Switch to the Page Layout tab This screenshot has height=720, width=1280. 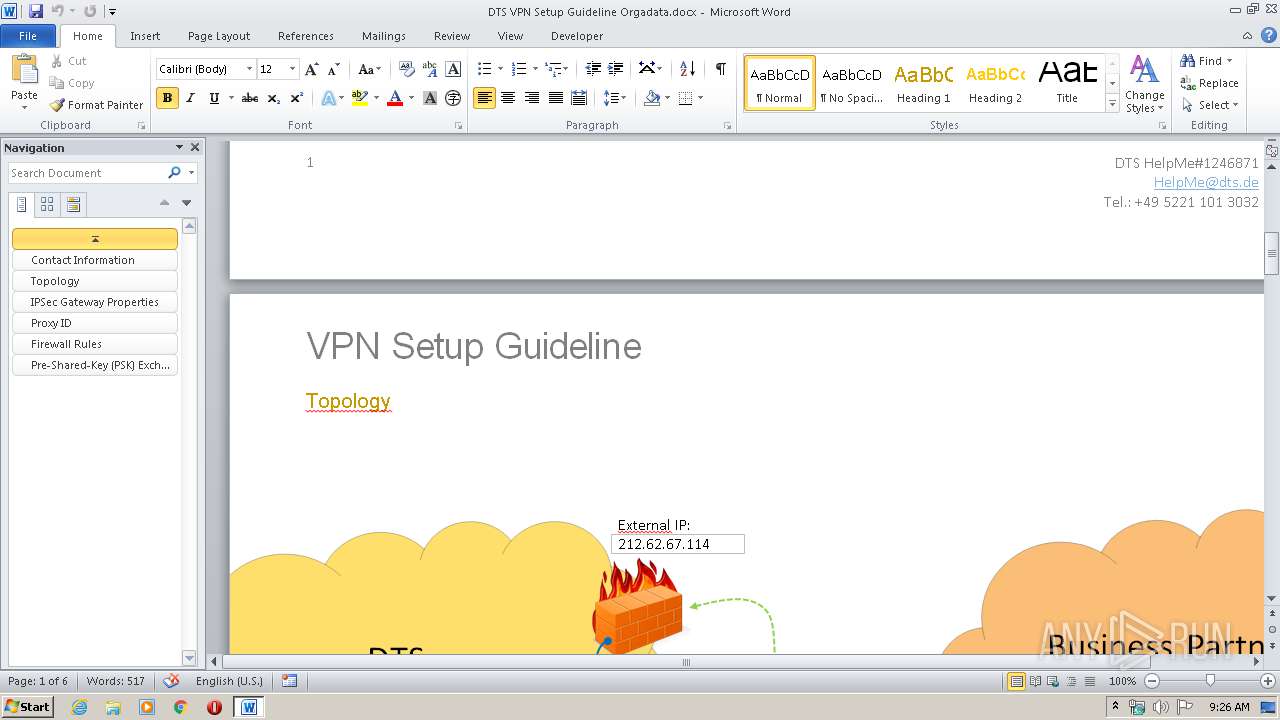(x=219, y=36)
